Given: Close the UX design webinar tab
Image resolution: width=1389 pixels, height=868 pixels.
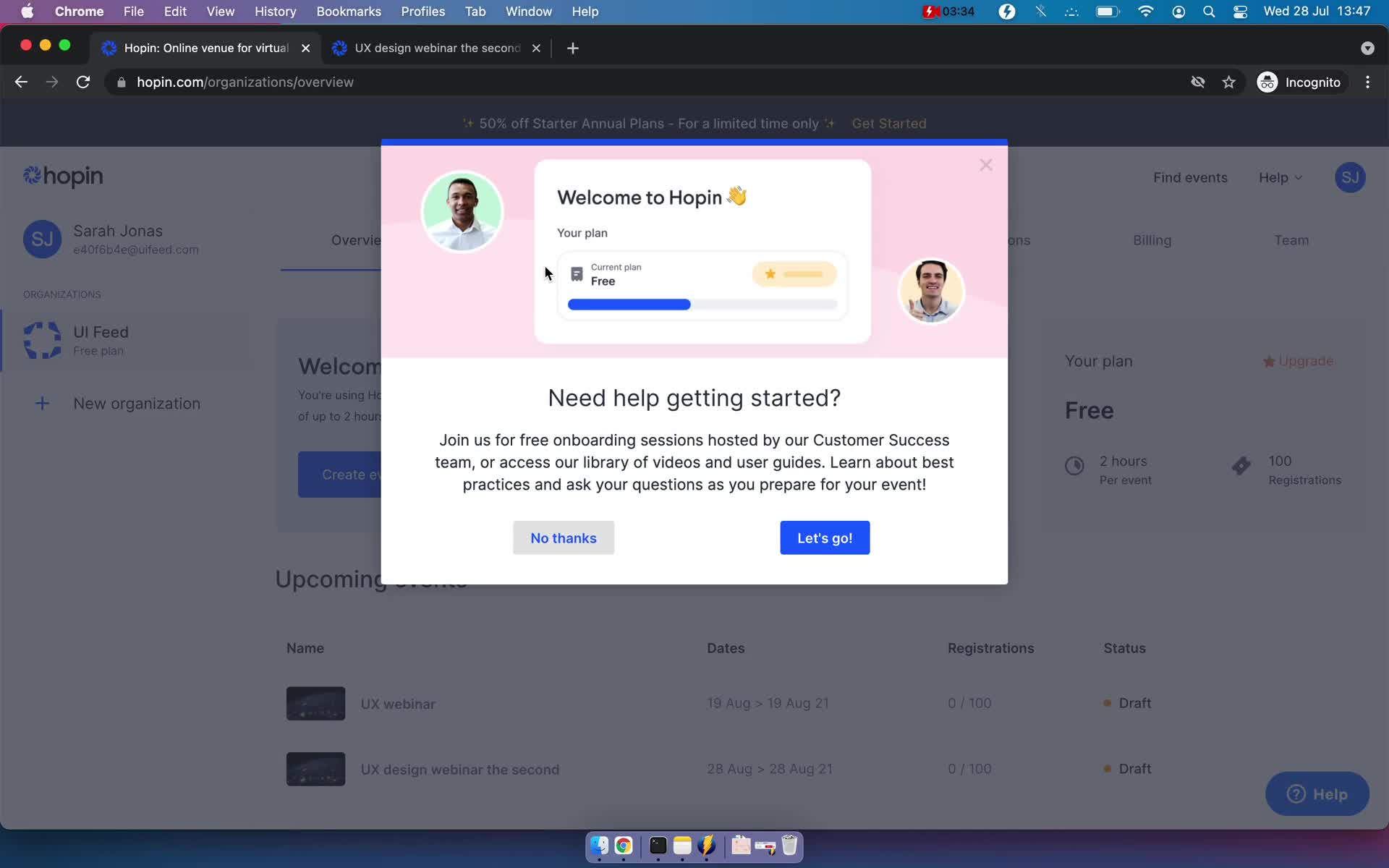Looking at the screenshot, I should [536, 48].
